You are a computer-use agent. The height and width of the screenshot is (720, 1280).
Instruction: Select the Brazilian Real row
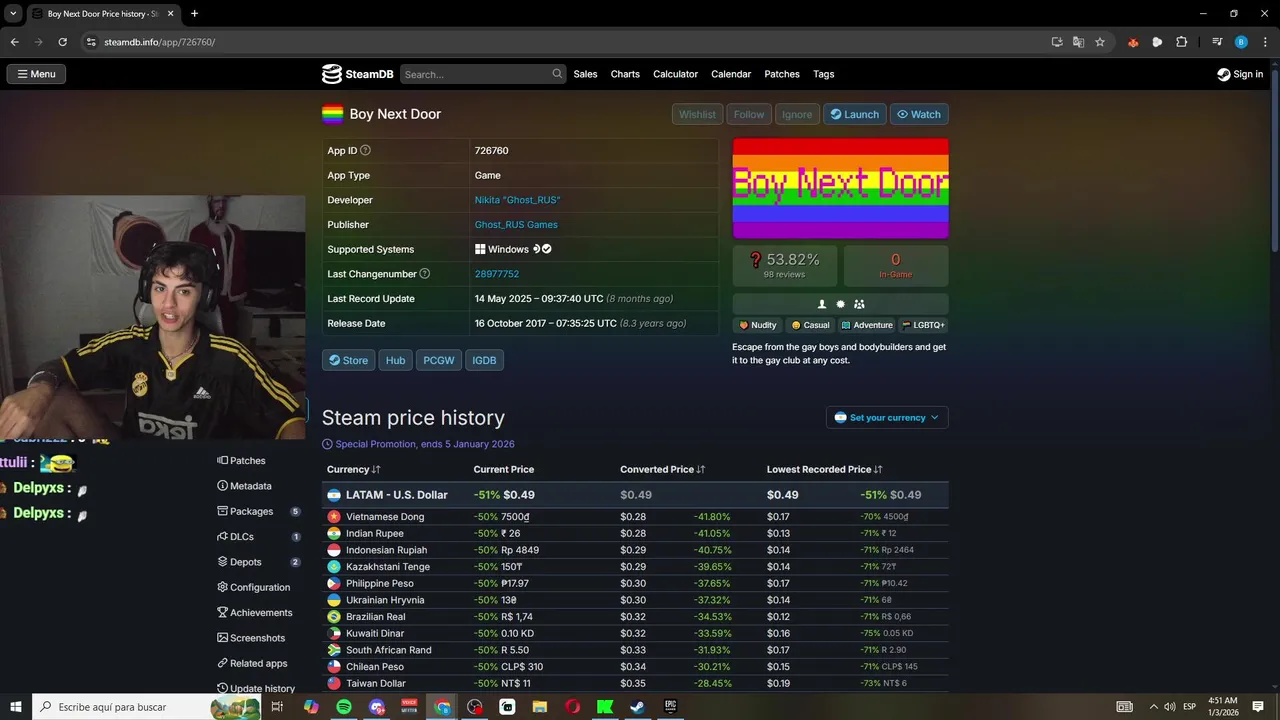635,617
